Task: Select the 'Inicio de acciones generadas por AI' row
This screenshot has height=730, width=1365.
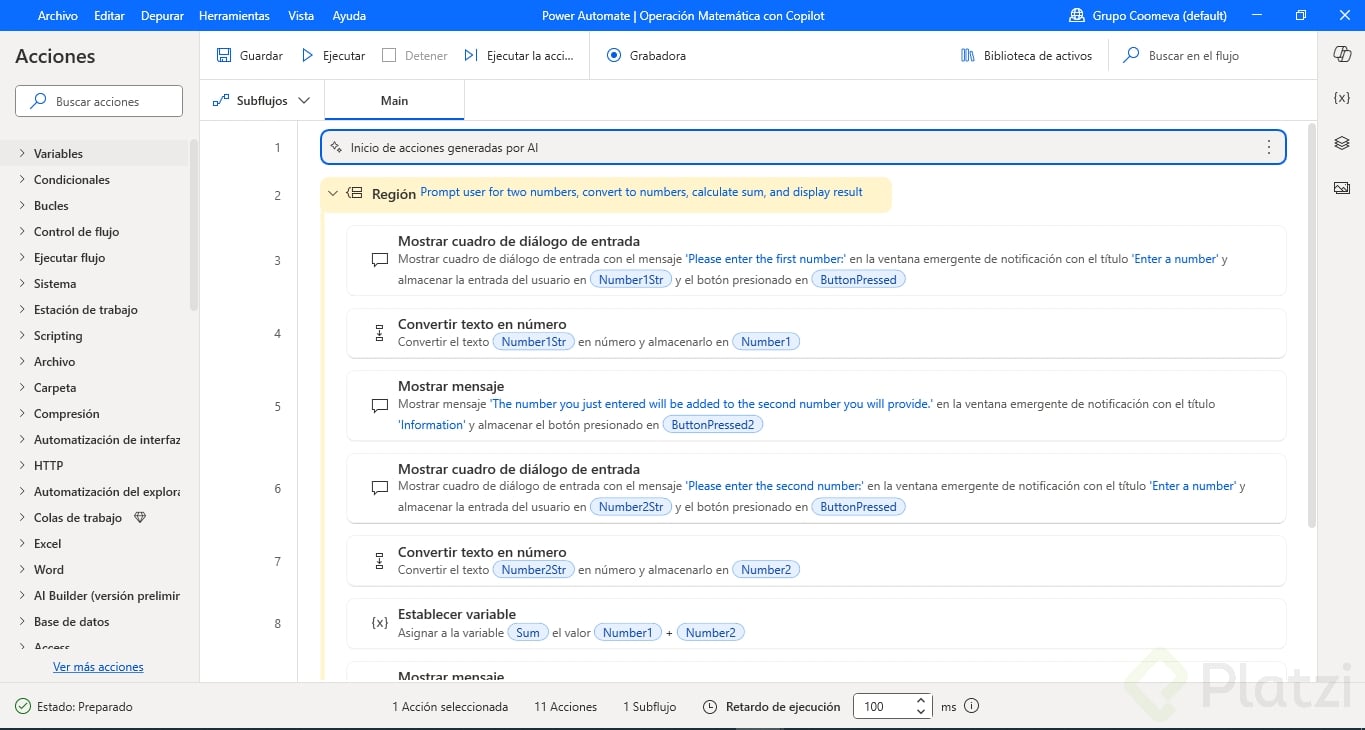Action: coord(803,147)
